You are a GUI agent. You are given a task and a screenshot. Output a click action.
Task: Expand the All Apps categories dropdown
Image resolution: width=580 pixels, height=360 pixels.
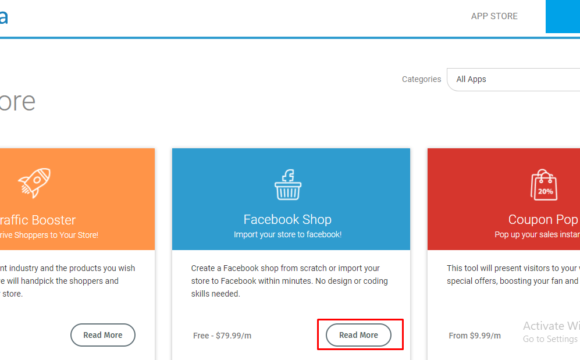coord(513,79)
